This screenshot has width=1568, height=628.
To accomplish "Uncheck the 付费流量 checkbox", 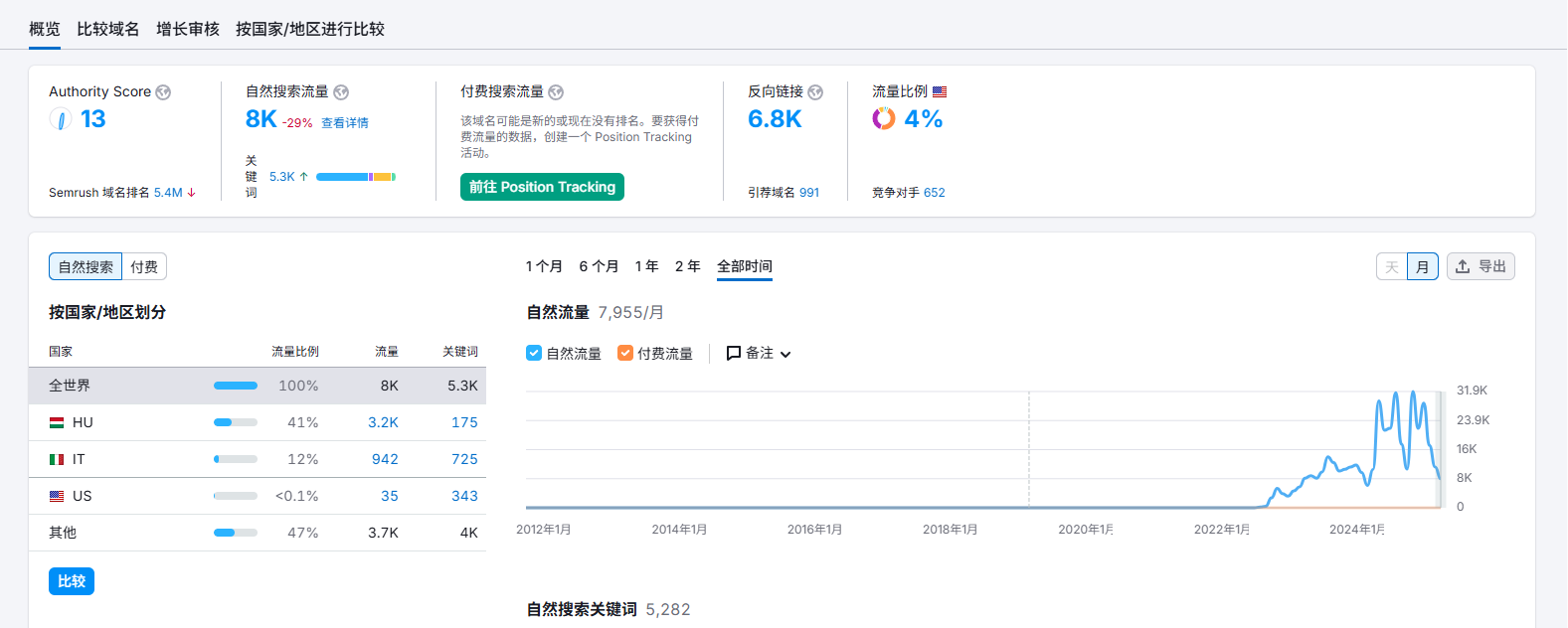I will (x=625, y=353).
